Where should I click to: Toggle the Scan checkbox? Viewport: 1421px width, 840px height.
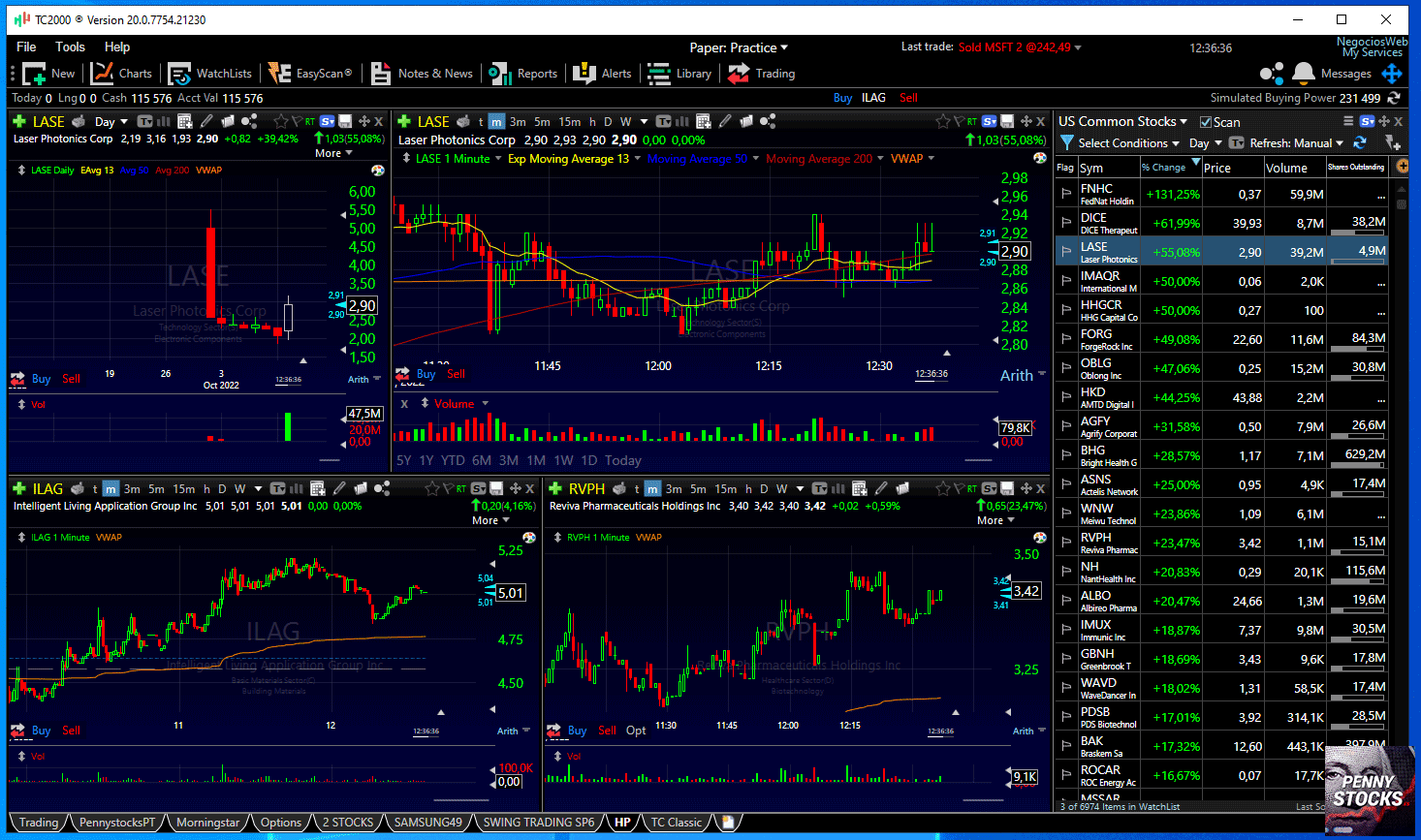pos(1206,122)
